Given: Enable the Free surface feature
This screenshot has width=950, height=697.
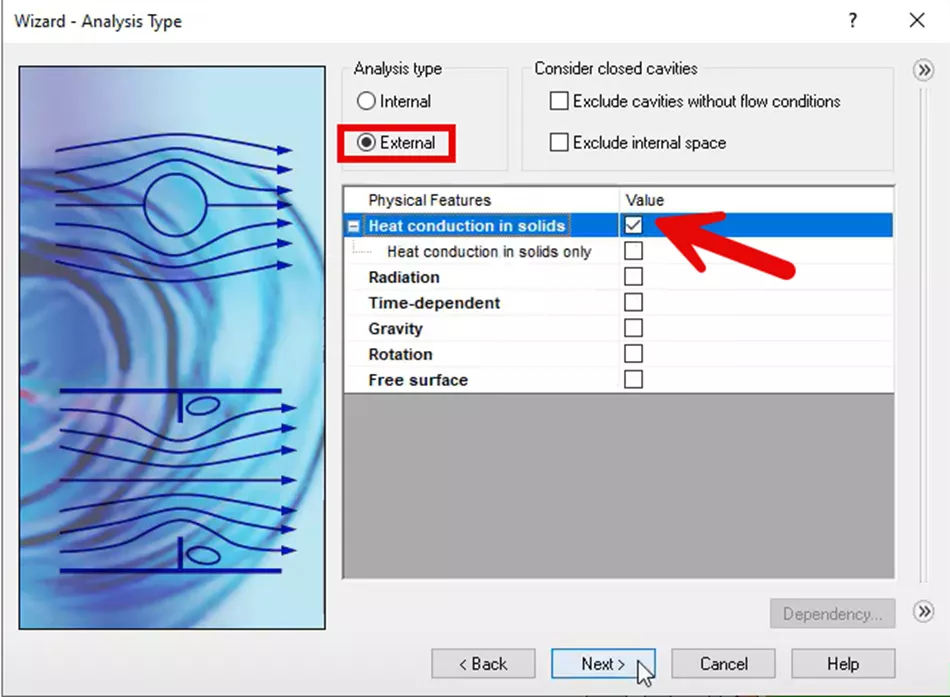Looking at the screenshot, I should point(634,380).
